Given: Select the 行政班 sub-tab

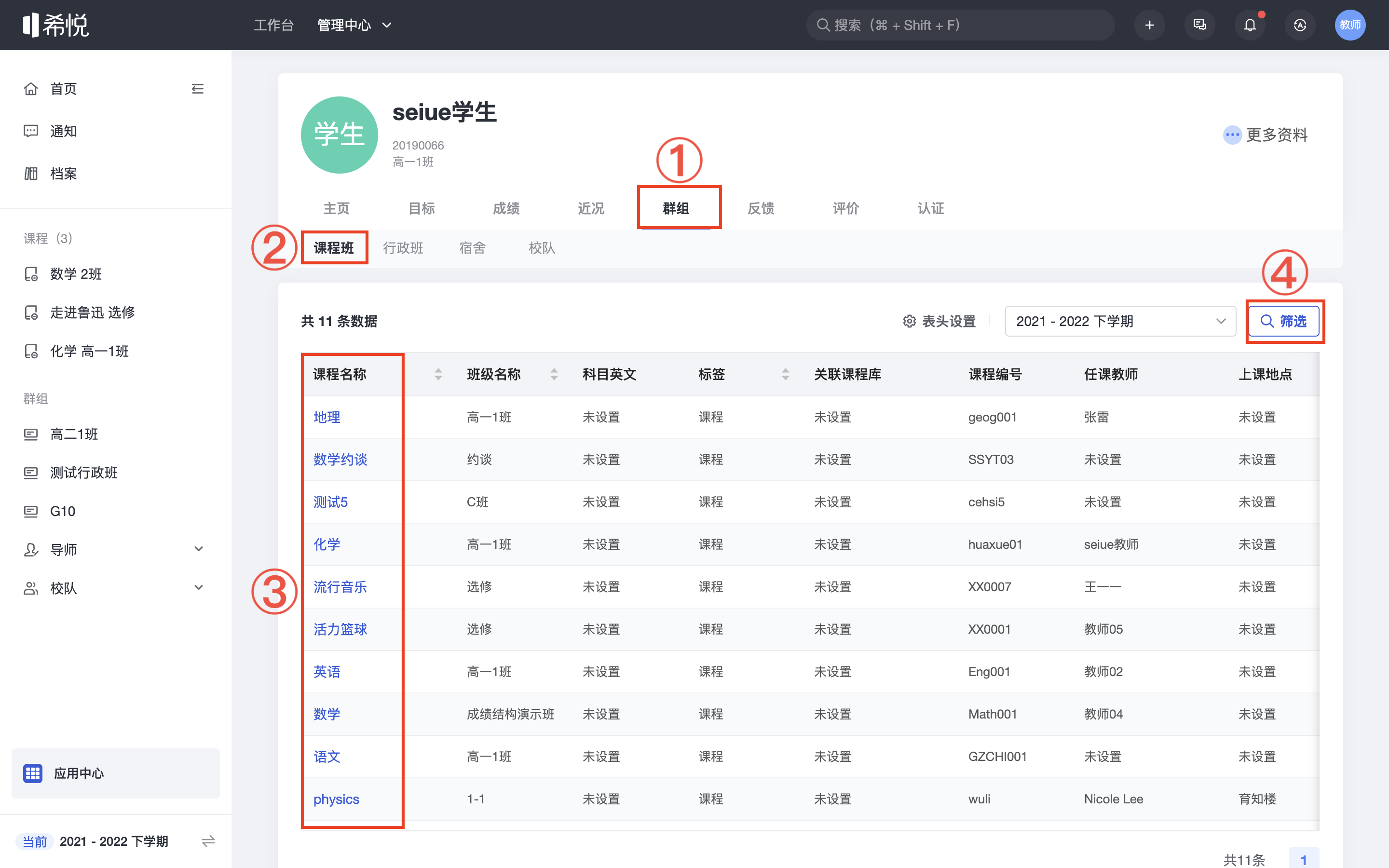Looking at the screenshot, I should tap(403, 248).
